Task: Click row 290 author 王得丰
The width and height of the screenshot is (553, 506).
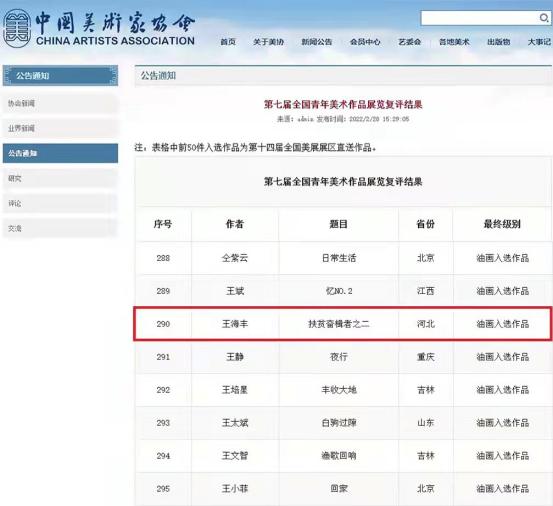Action: 235,324
